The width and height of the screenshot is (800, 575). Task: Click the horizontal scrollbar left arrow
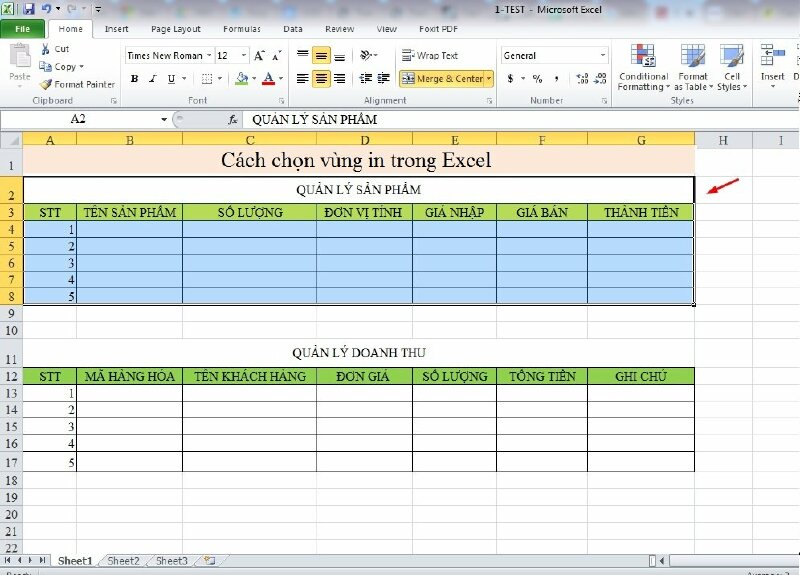pos(662,561)
